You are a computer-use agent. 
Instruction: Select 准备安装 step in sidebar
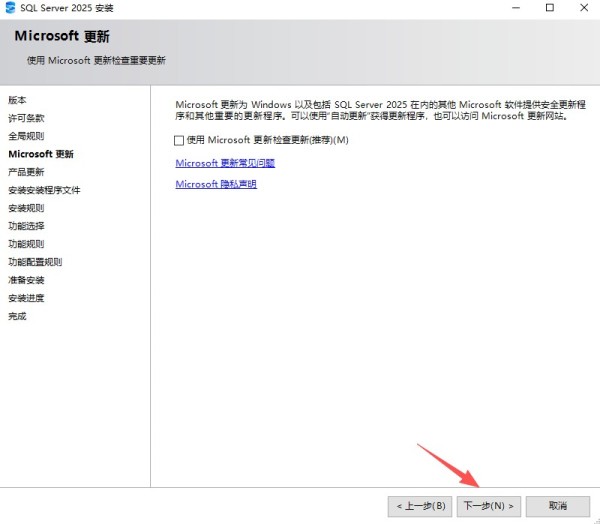tap(26, 280)
